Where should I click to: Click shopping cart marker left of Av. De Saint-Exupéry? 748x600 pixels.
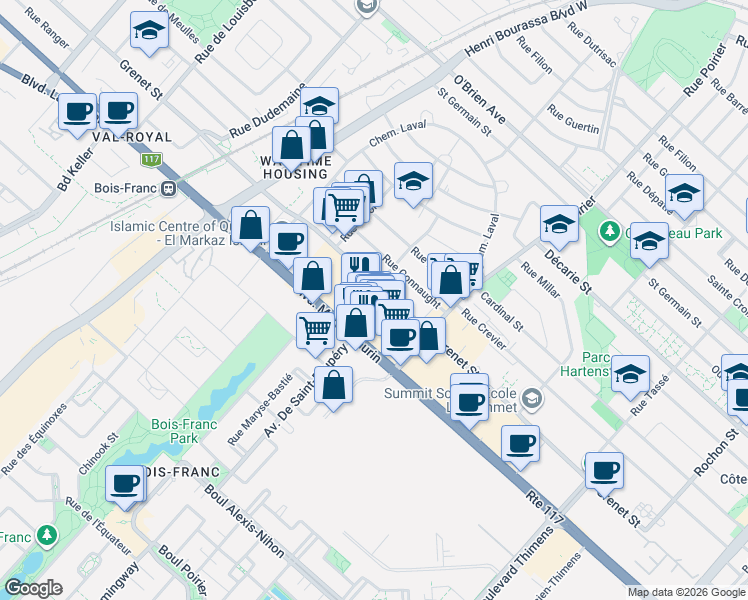(x=315, y=332)
